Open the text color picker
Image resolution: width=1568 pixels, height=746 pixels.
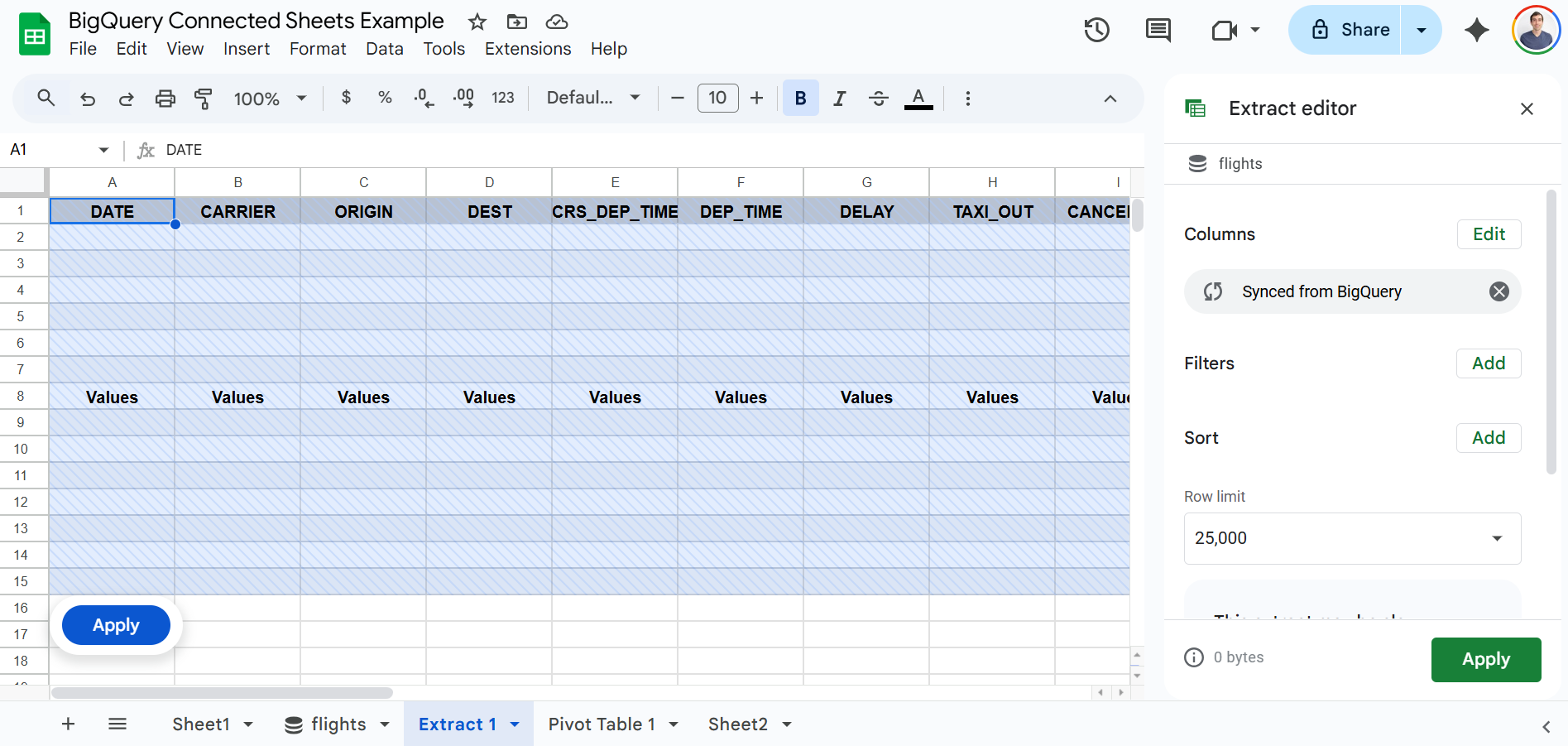pos(918,99)
